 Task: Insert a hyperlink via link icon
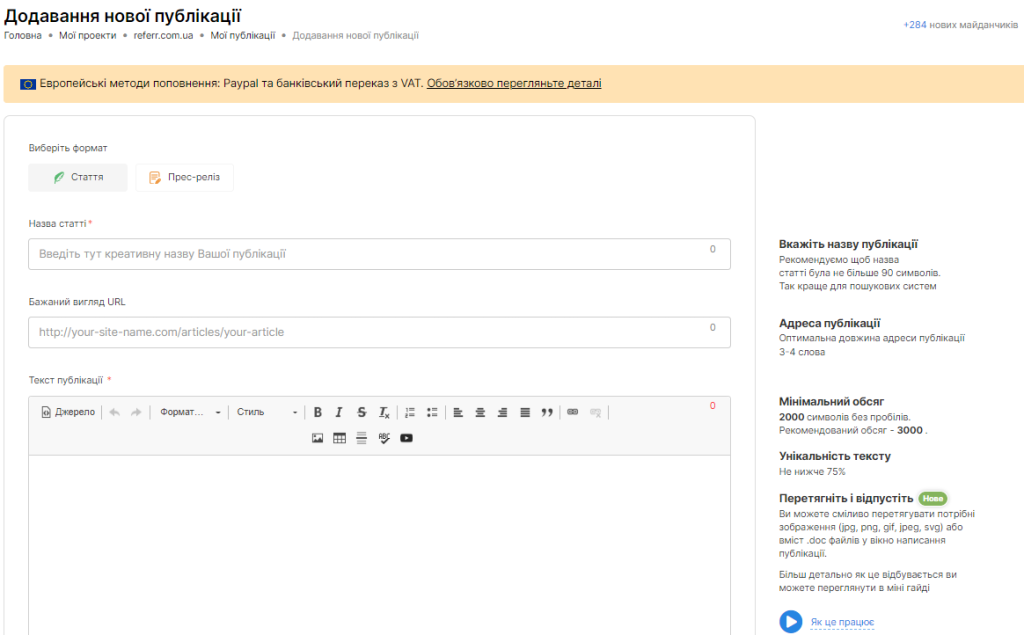tap(573, 412)
